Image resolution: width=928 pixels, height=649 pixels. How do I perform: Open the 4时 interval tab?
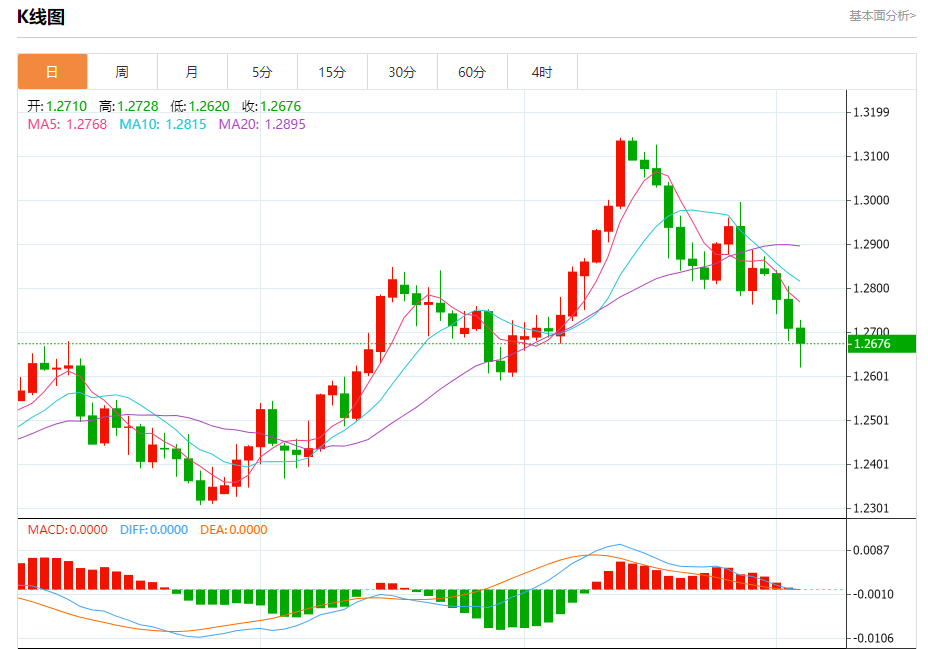point(542,72)
